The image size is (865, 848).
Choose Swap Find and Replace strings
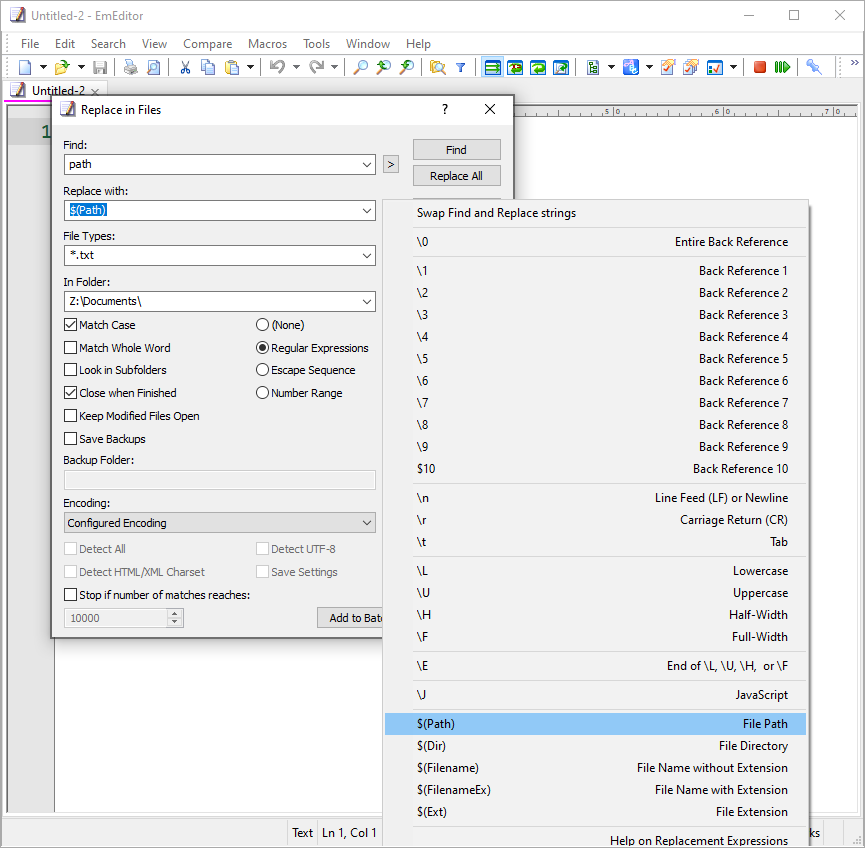pos(596,213)
